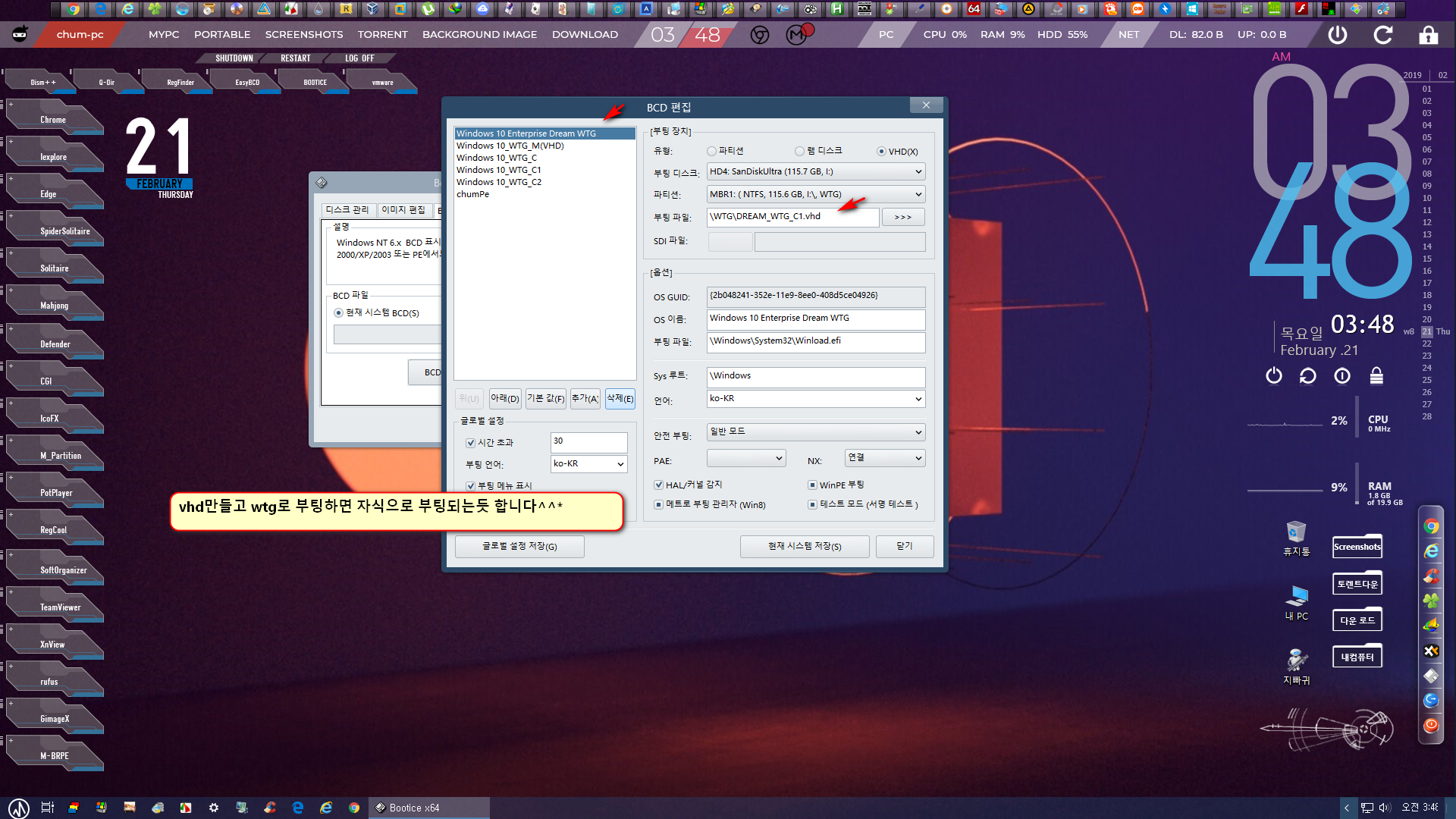Open Chrome in the right dock
Image resolution: width=1456 pixels, height=819 pixels.
click(1431, 526)
